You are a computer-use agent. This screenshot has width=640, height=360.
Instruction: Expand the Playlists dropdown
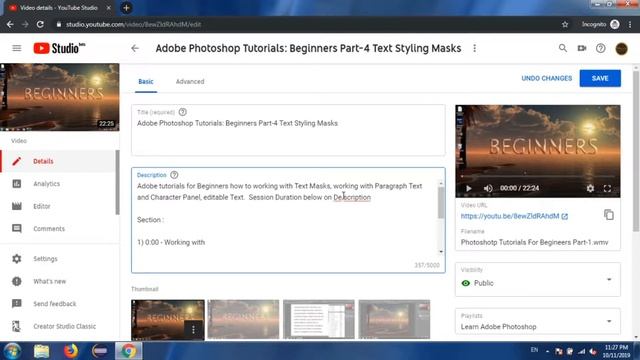[x=538, y=322]
